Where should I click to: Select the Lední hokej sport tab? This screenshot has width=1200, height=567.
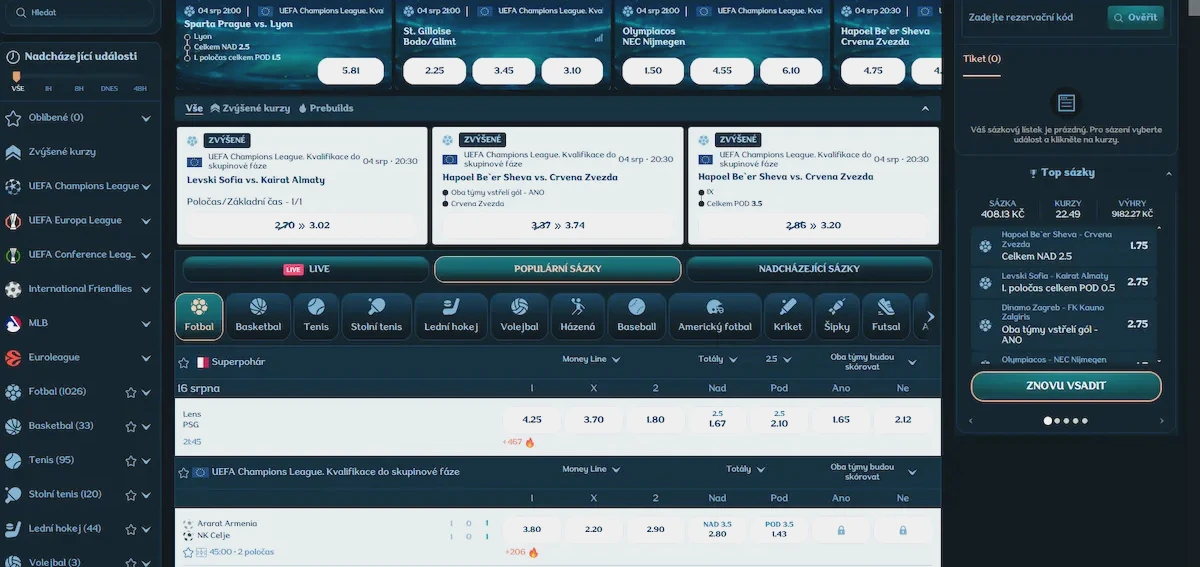(x=449, y=315)
